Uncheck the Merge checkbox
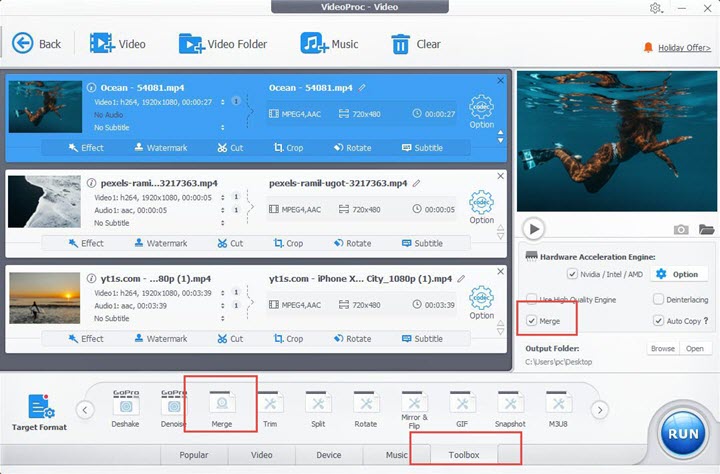This screenshot has width=720, height=474. tap(531, 321)
